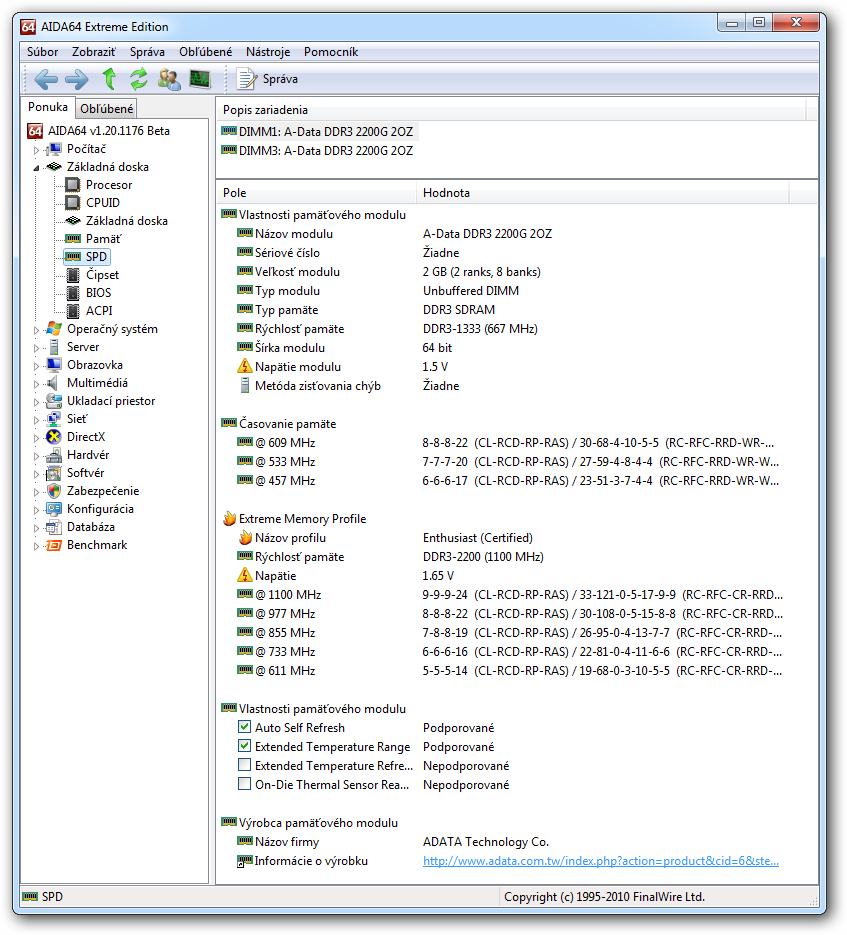
Task: Click the Popis zariadenia column header
Action: pos(511,110)
